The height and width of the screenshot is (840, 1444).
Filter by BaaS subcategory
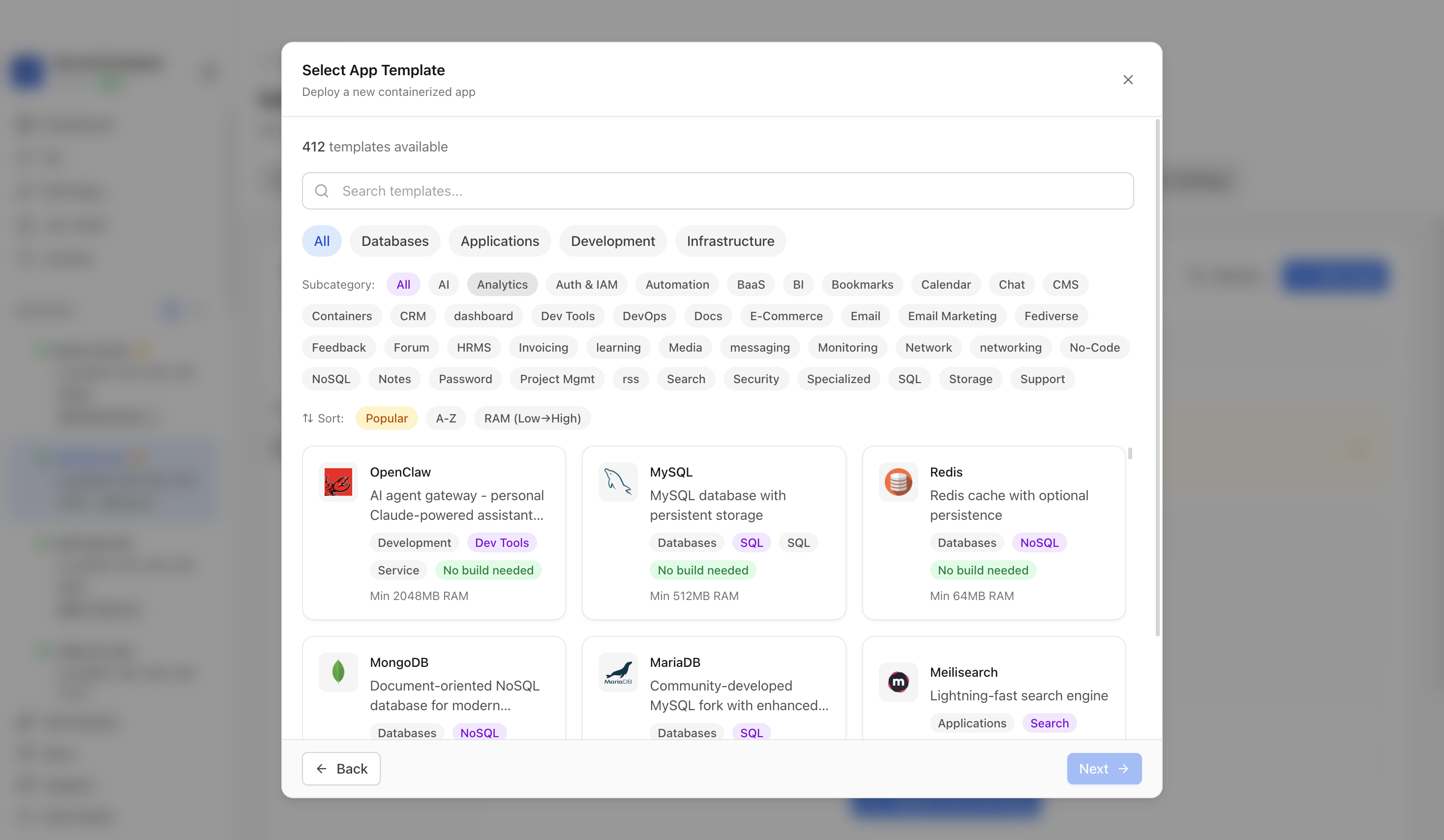tap(751, 285)
